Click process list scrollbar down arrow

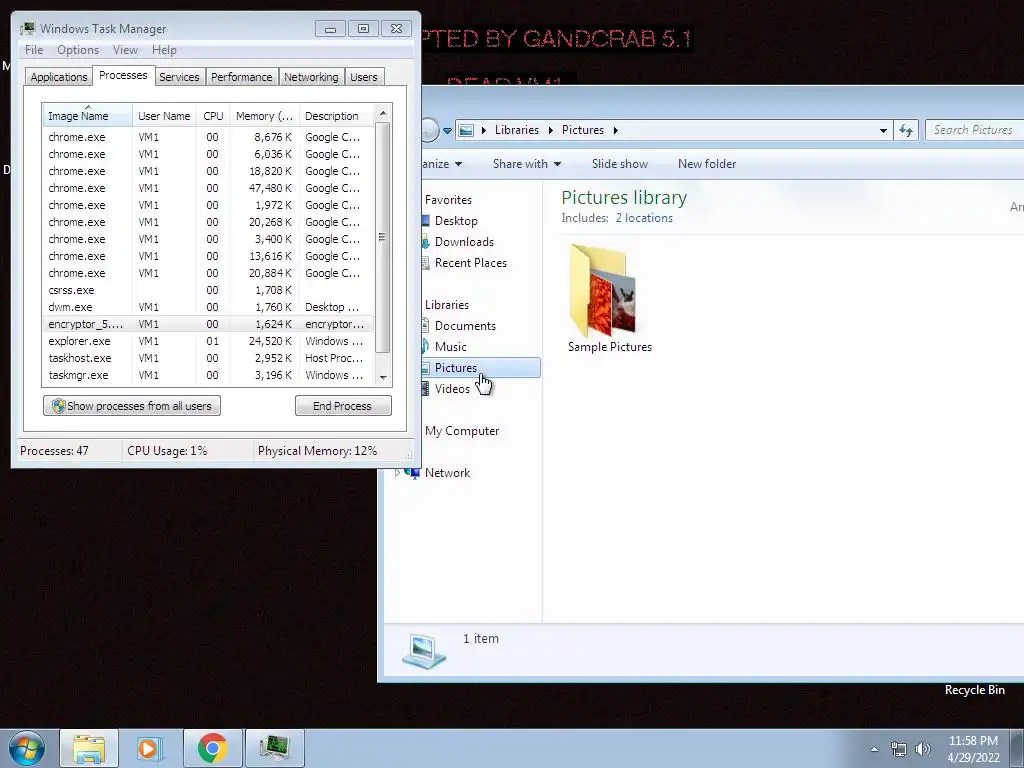tap(383, 377)
